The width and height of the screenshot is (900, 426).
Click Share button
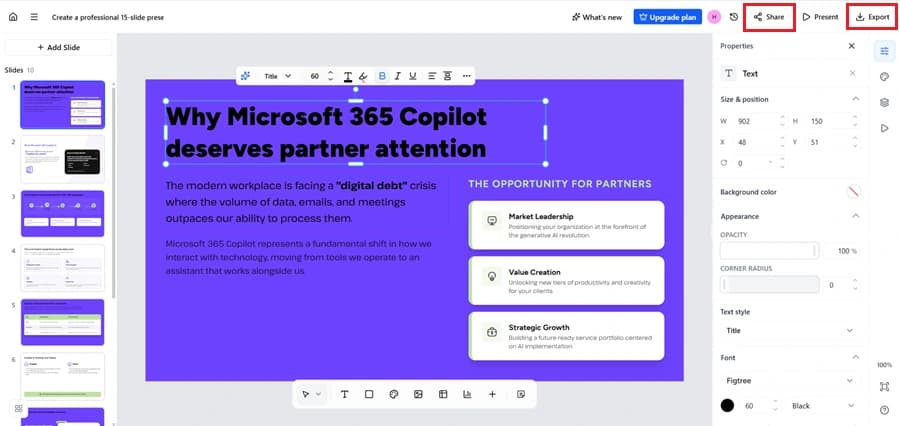click(x=769, y=17)
